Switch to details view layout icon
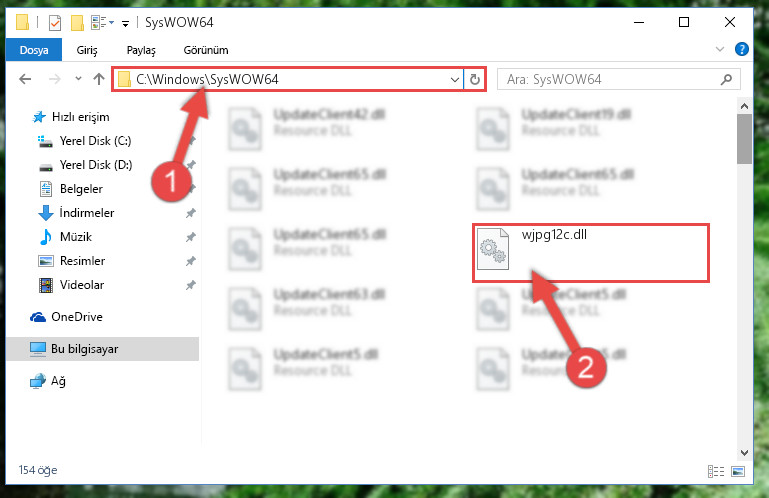The image size is (769, 498). (x=716, y=471)
